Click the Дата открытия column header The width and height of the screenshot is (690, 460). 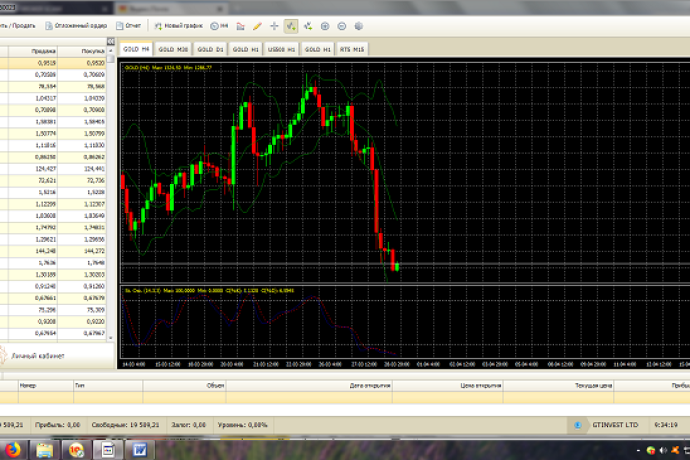pos(309,386)
